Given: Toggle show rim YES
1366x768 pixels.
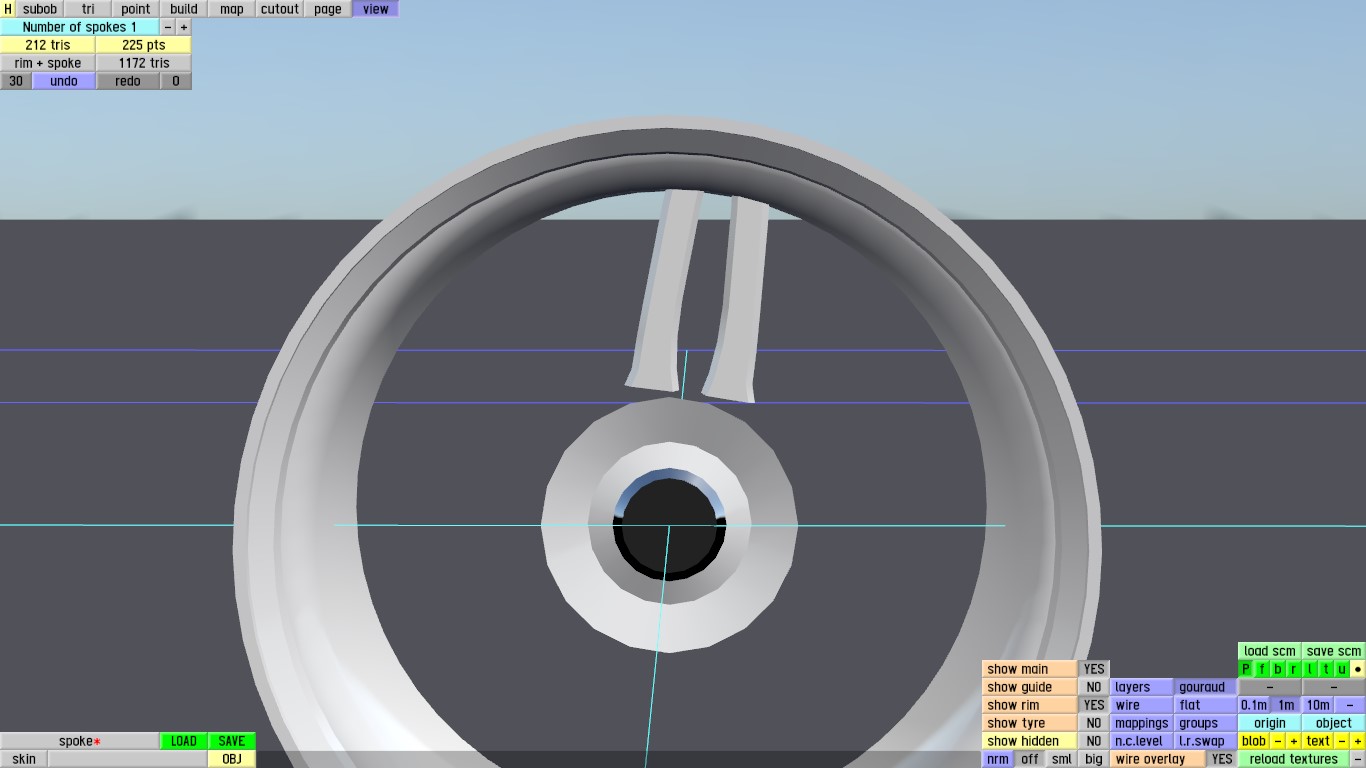Looking at the screenshot, I should pos(1094,705).
